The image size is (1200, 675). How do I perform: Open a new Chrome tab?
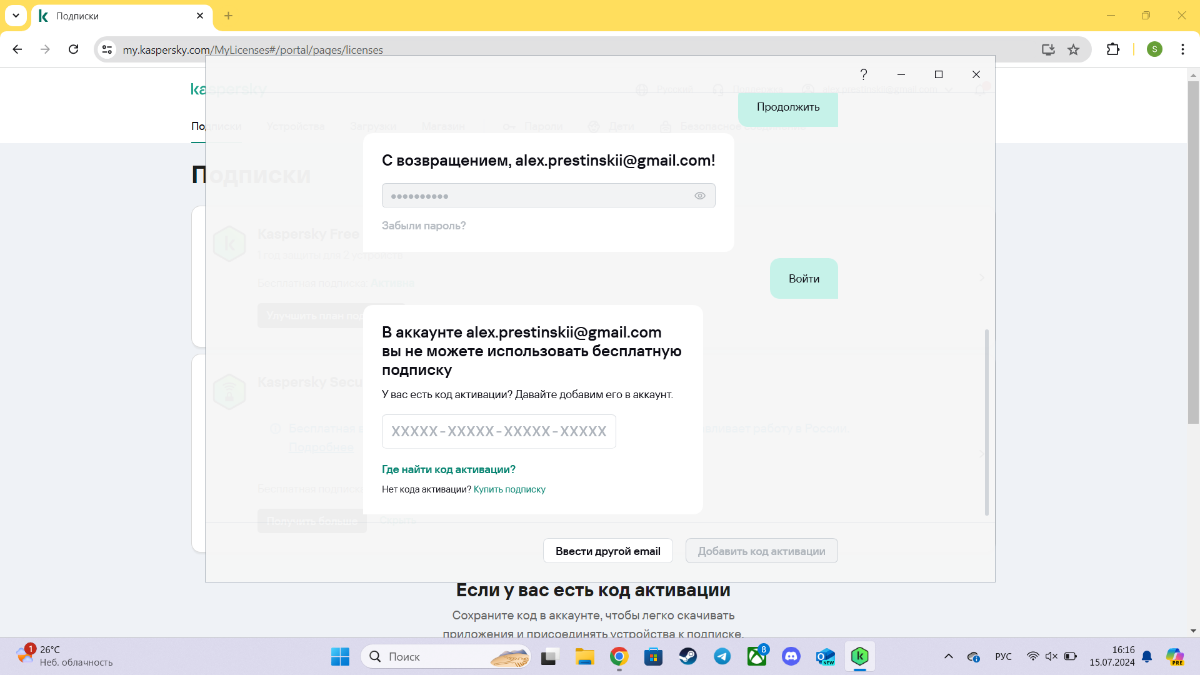coord(228,16)
